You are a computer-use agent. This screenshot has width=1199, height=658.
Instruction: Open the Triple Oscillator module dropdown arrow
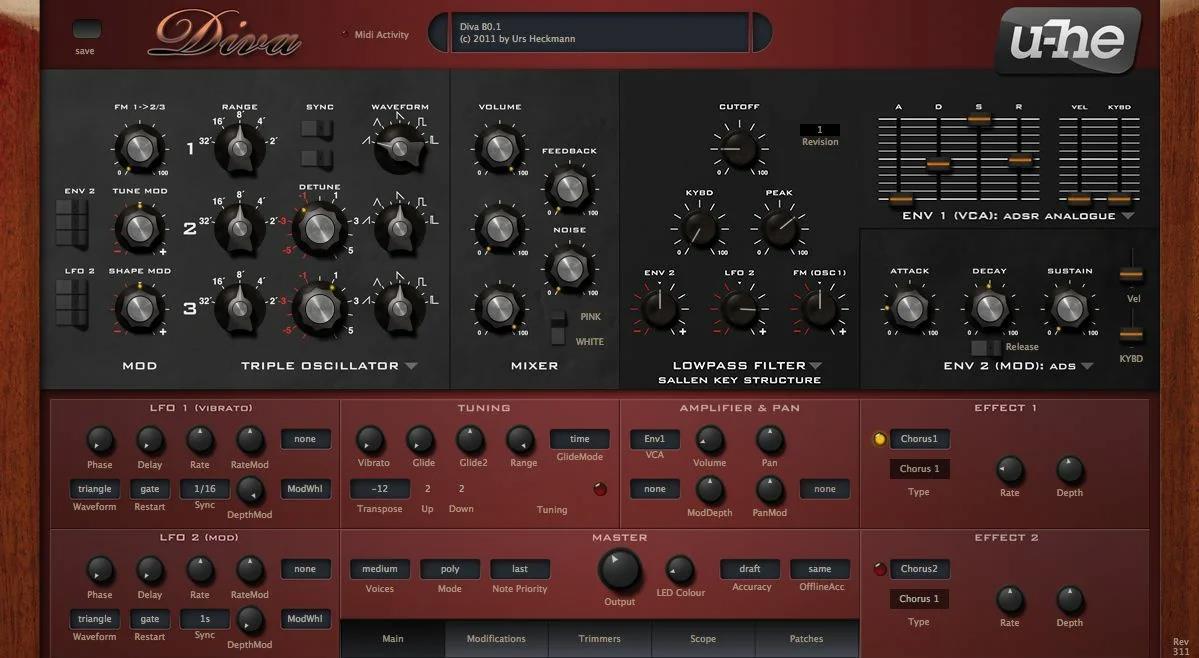[x=411, y=366]
